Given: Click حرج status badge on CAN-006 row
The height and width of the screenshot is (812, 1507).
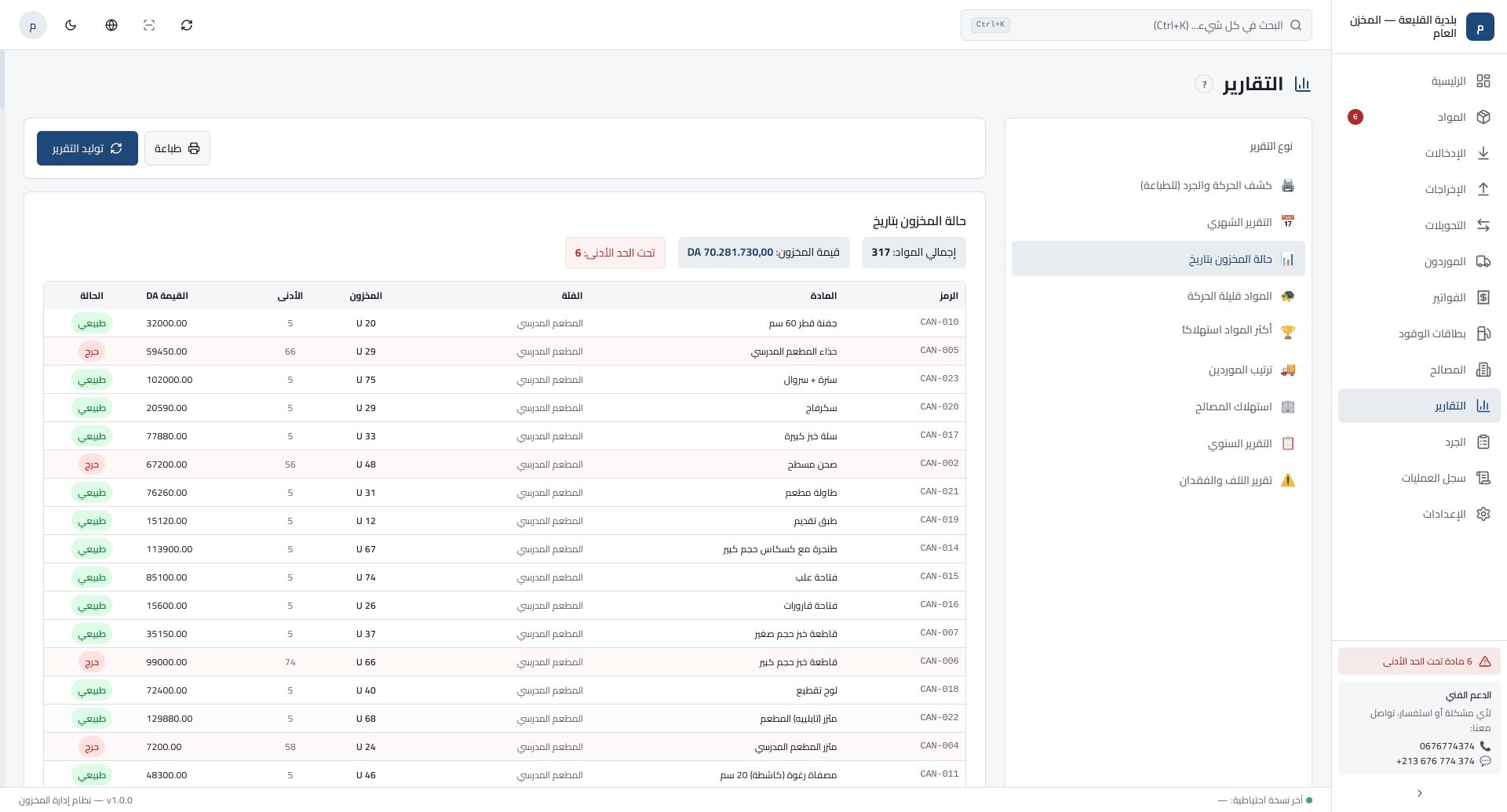Looking at the screenshot, I should (92, 662).
